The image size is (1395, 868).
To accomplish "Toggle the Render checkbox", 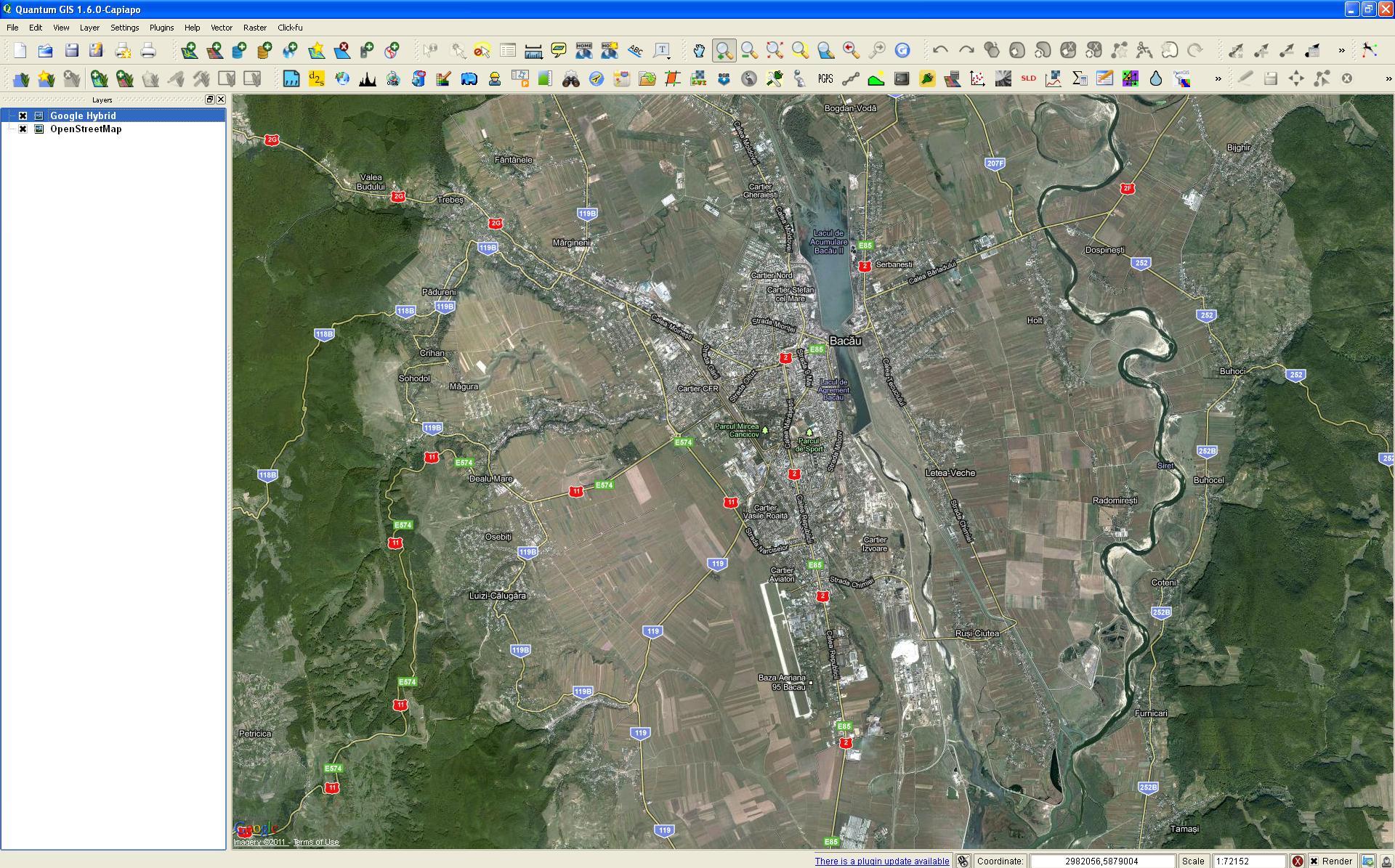I will (x=1314, y=861).
